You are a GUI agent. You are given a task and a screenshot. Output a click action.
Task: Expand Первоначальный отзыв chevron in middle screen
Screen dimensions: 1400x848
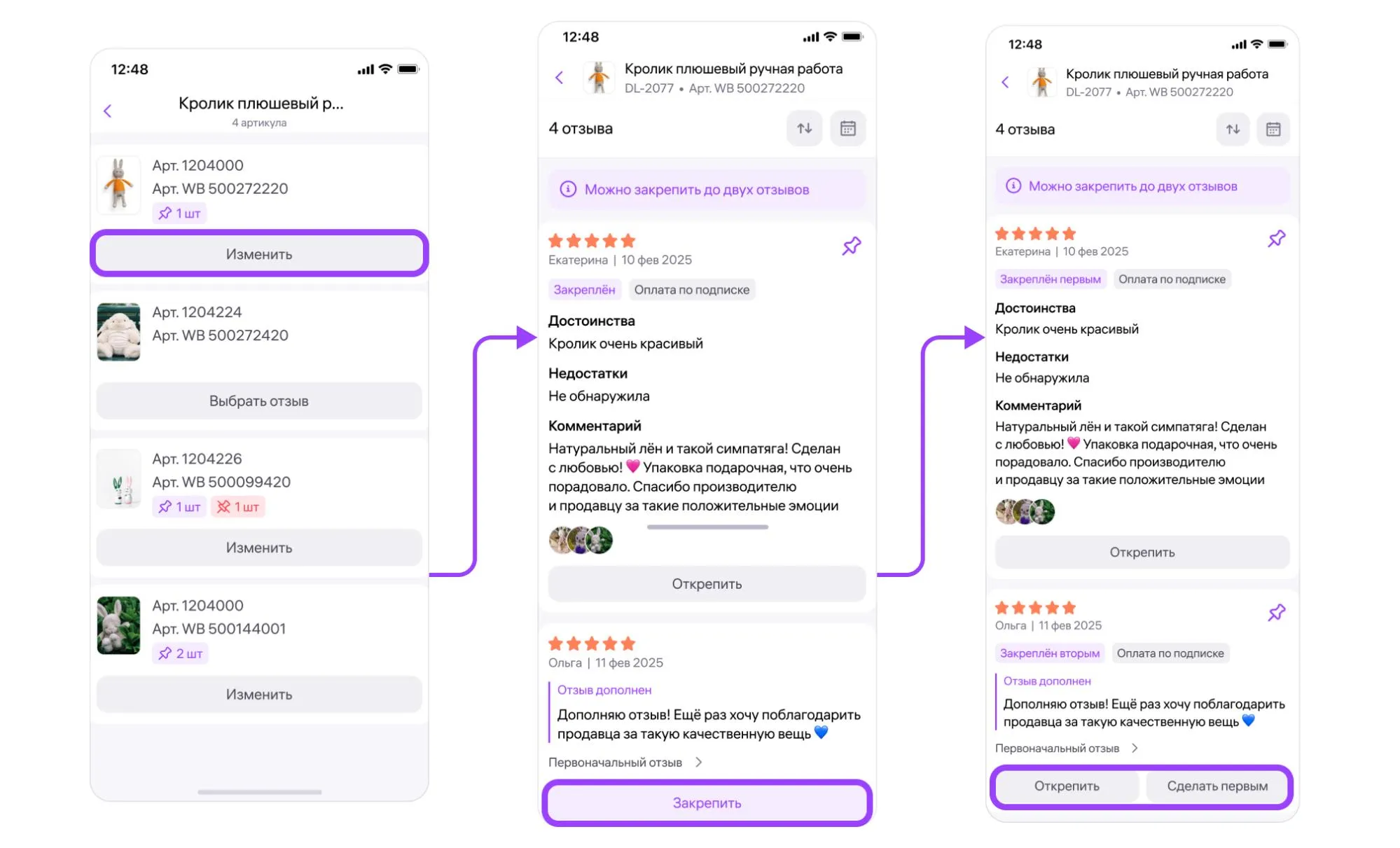coord(698,762)
